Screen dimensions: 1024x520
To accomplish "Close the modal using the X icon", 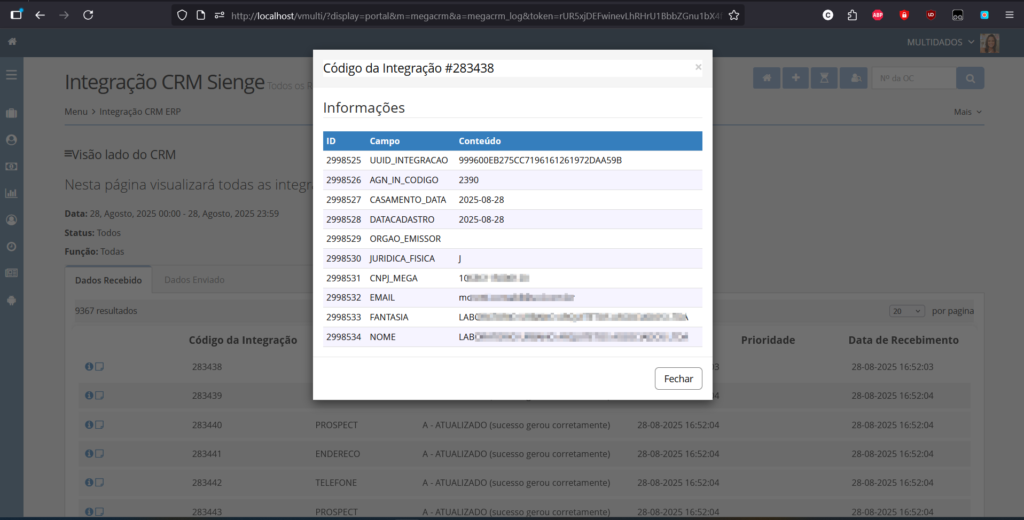I will click(698, 67).
